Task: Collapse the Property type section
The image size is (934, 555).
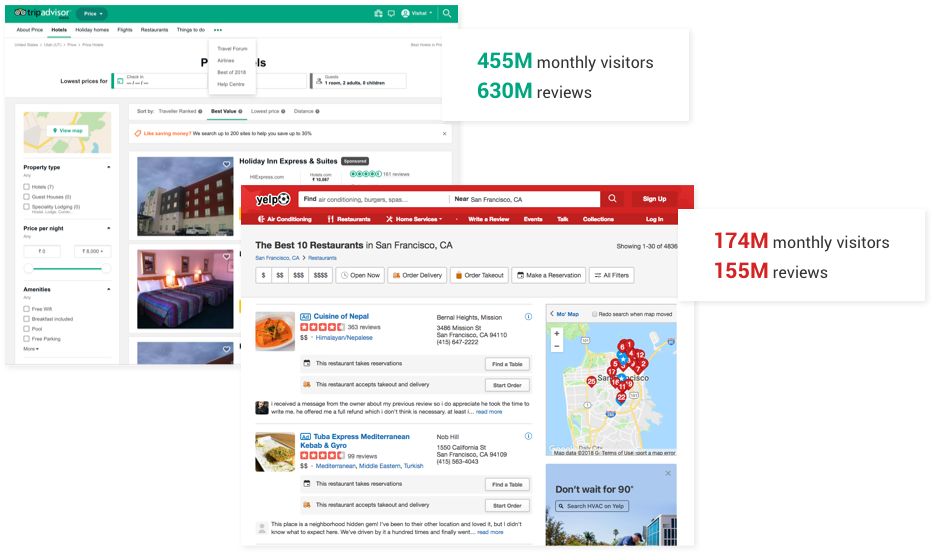Action: pyautogui.click(x=108, y=167)
